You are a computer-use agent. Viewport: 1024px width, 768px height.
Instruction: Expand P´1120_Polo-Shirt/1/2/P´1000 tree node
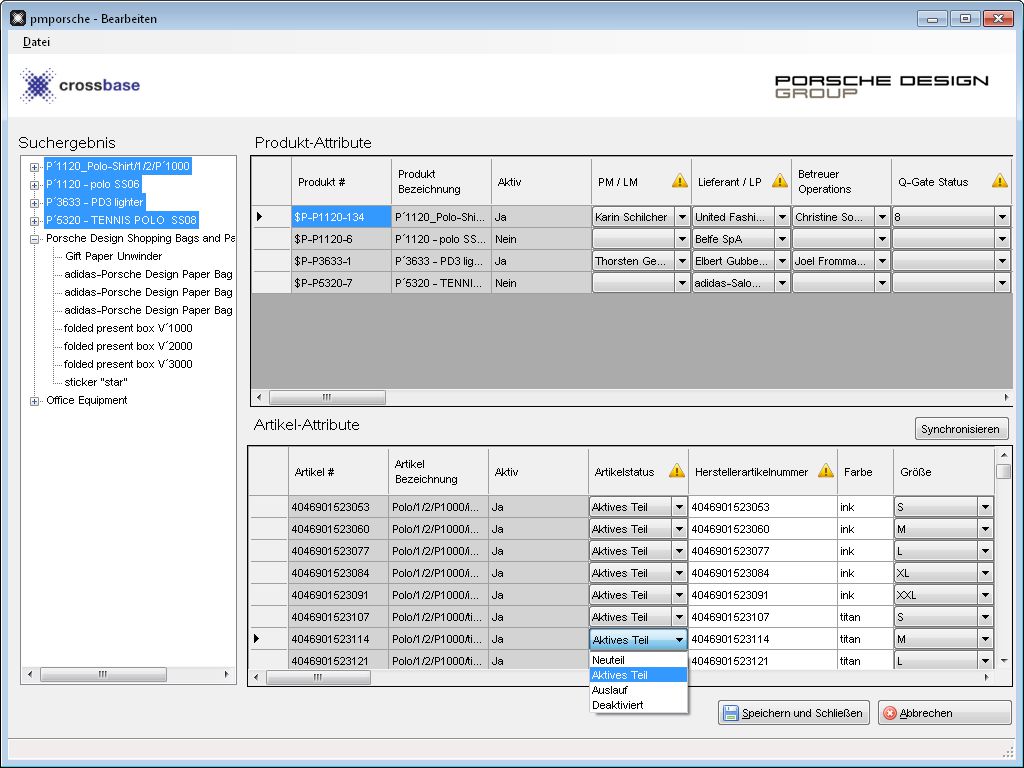(x=34, y=167)
